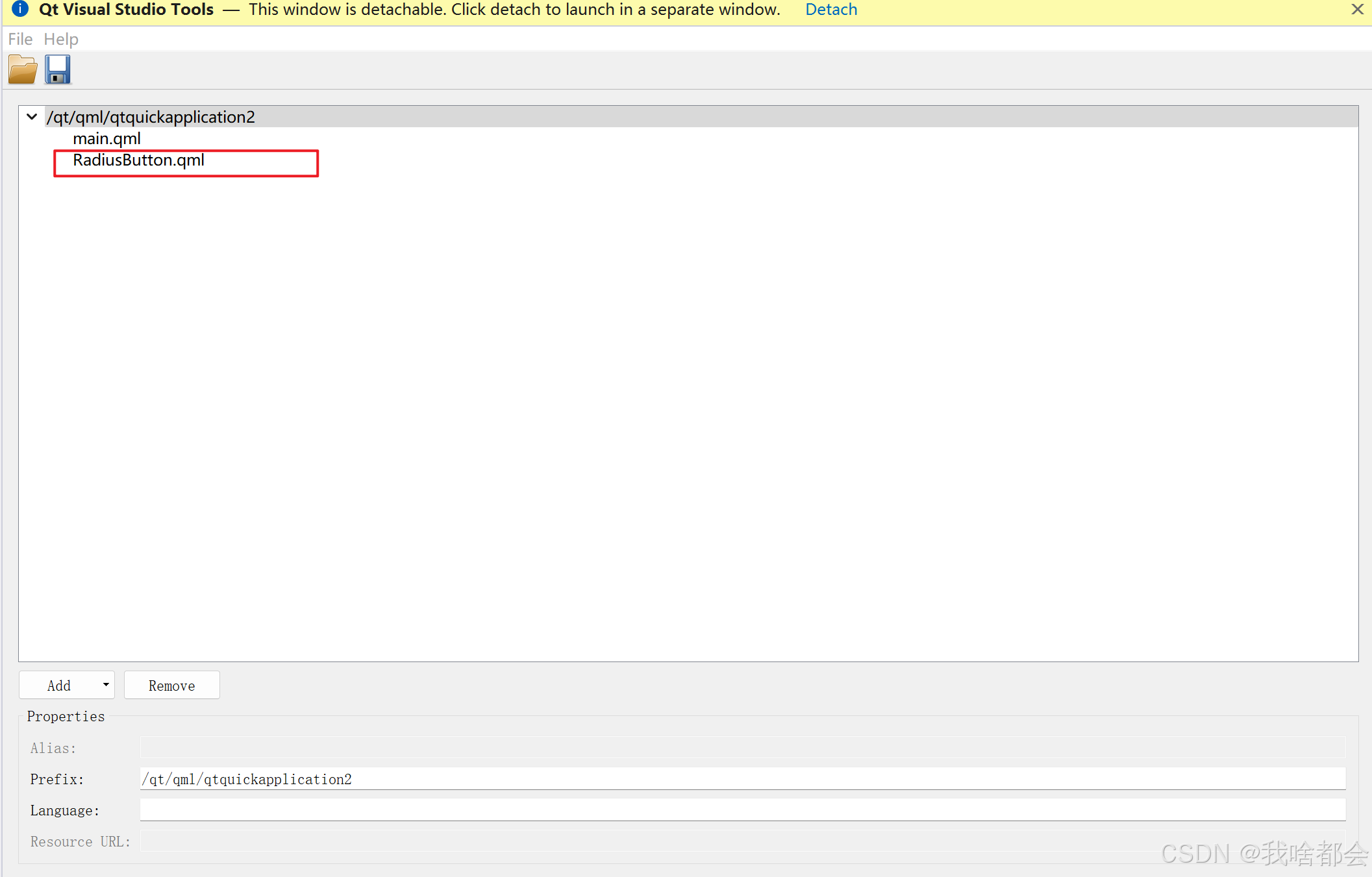
Task: Click the Alias input field
Action: [743, 748]
